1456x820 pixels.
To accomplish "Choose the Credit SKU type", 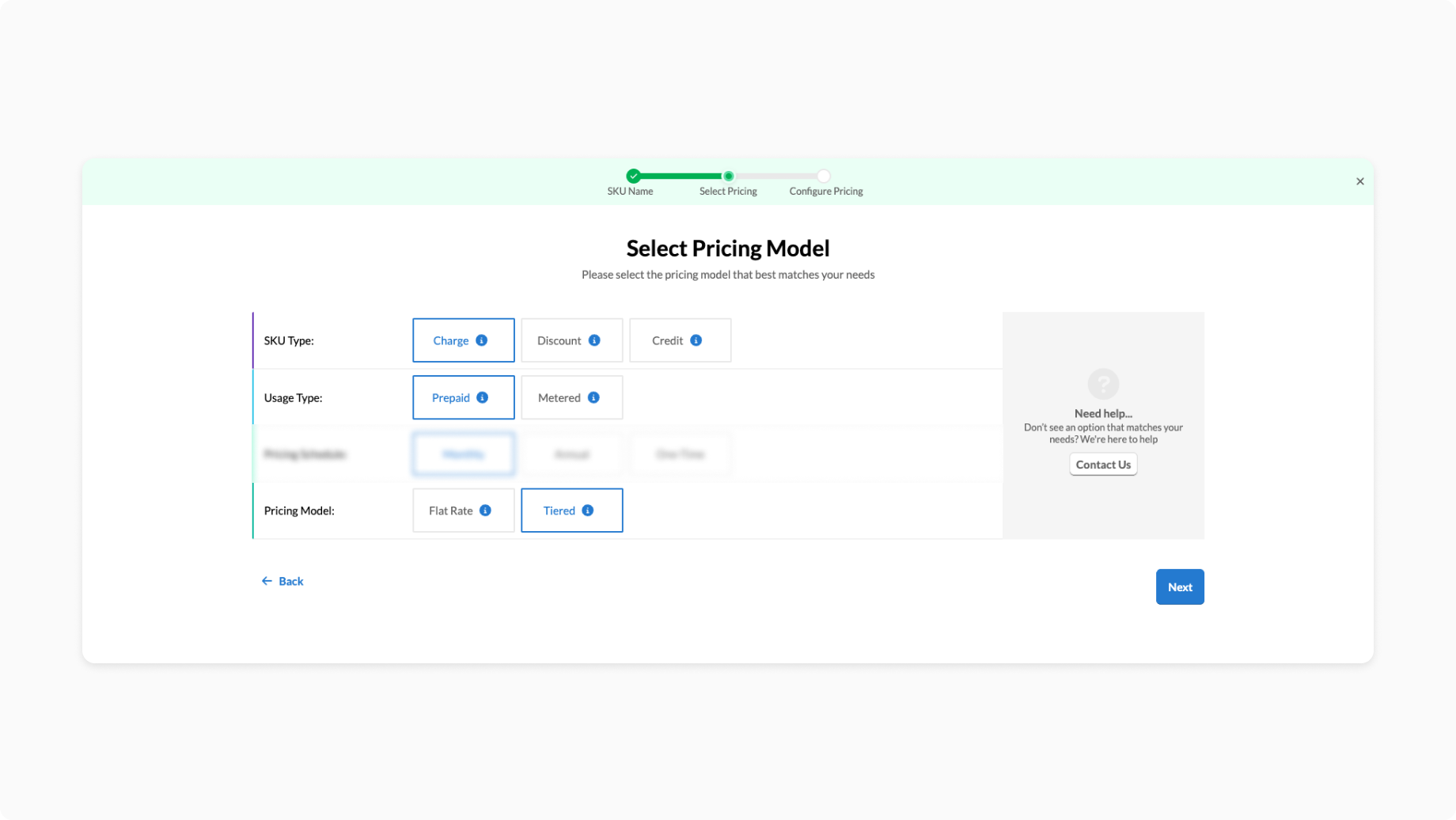I will point(667,340).
